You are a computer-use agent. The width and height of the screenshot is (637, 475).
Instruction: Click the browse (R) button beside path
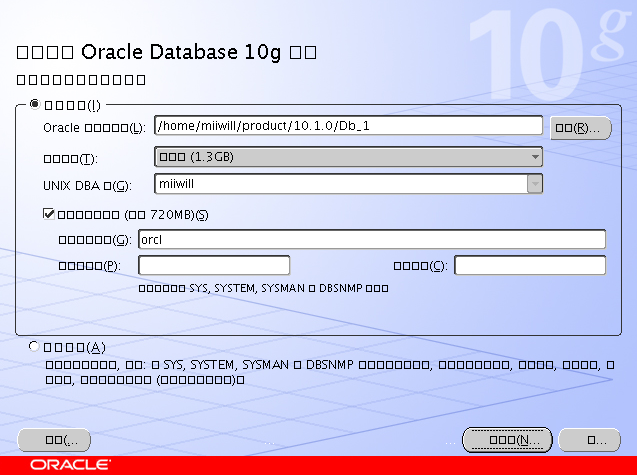click(581, 128)
